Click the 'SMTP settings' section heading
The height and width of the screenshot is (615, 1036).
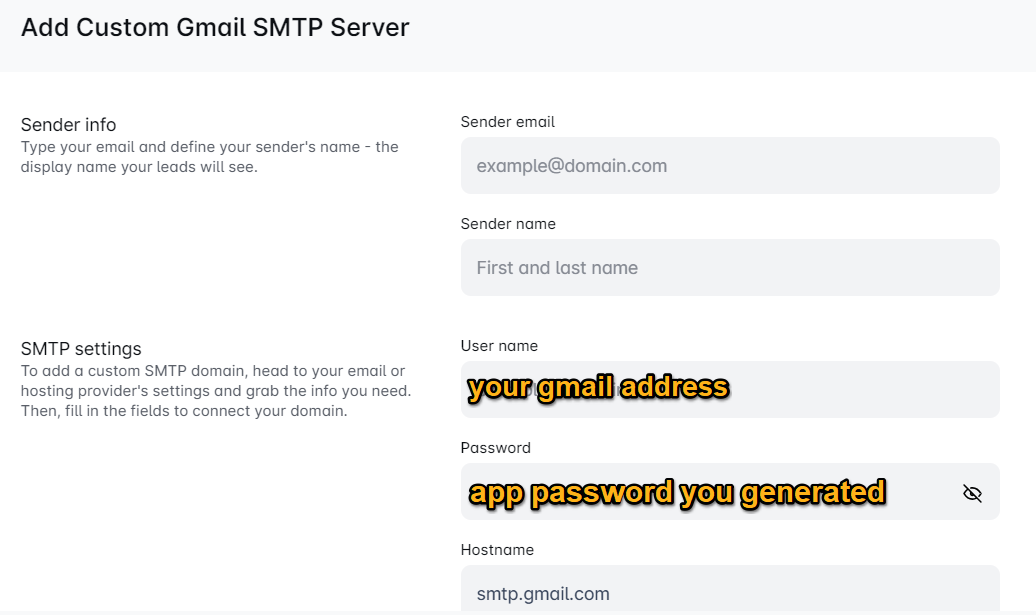pyautogui.click(x=81, y=349)
